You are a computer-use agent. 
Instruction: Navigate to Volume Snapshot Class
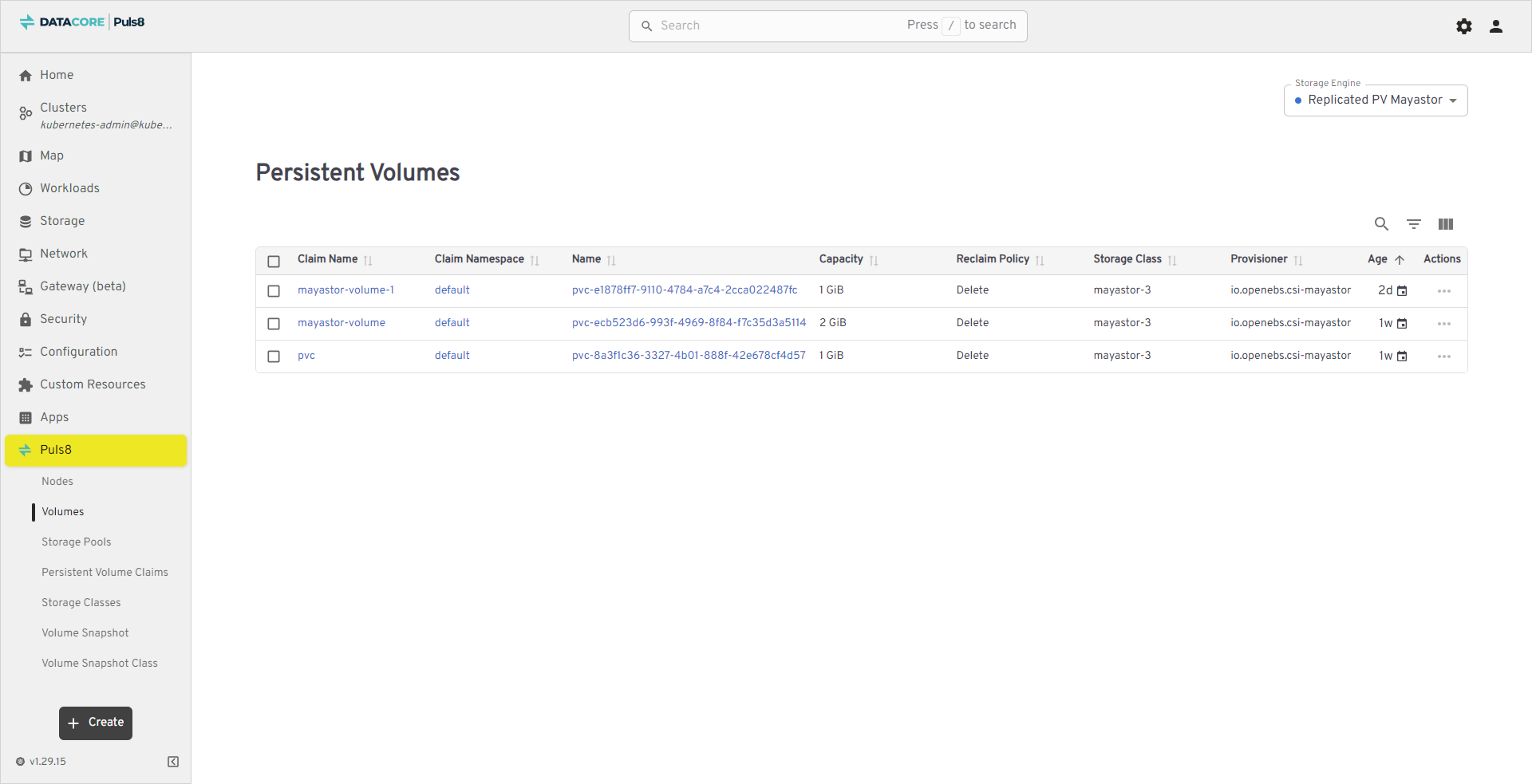pos(100,664)
